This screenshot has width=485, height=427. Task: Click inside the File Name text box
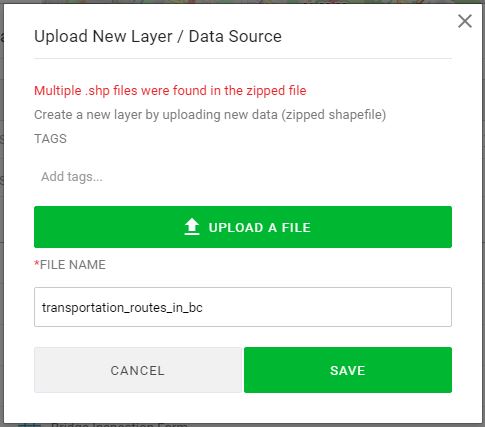tap(243, 307)
